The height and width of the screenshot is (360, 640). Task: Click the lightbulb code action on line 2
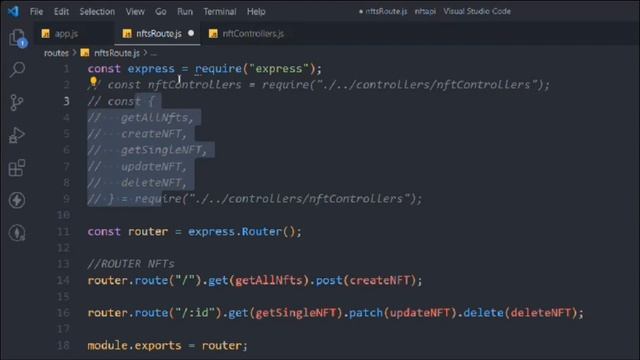[x=93, y=82]
